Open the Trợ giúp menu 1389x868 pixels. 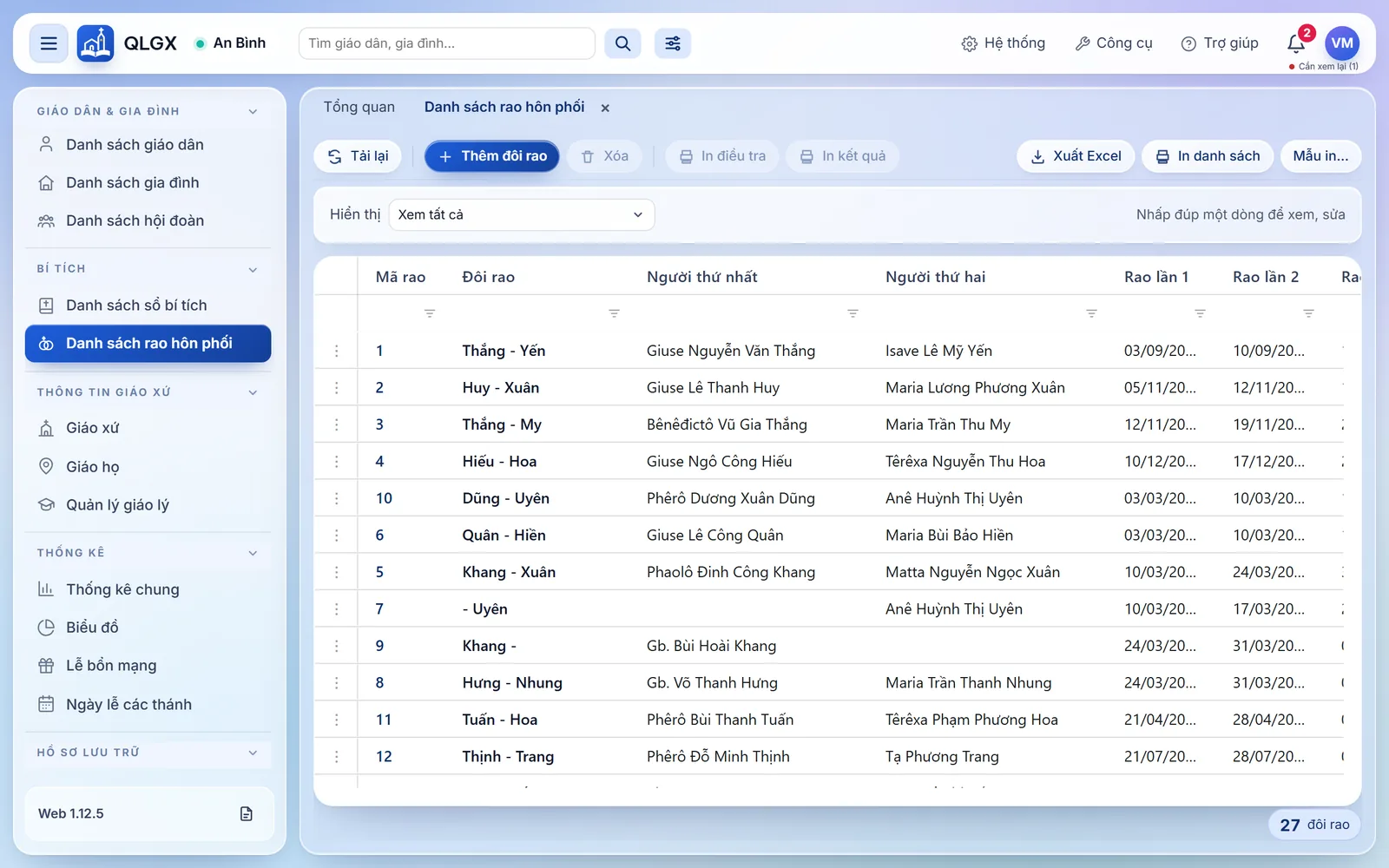pos(1220,43)
